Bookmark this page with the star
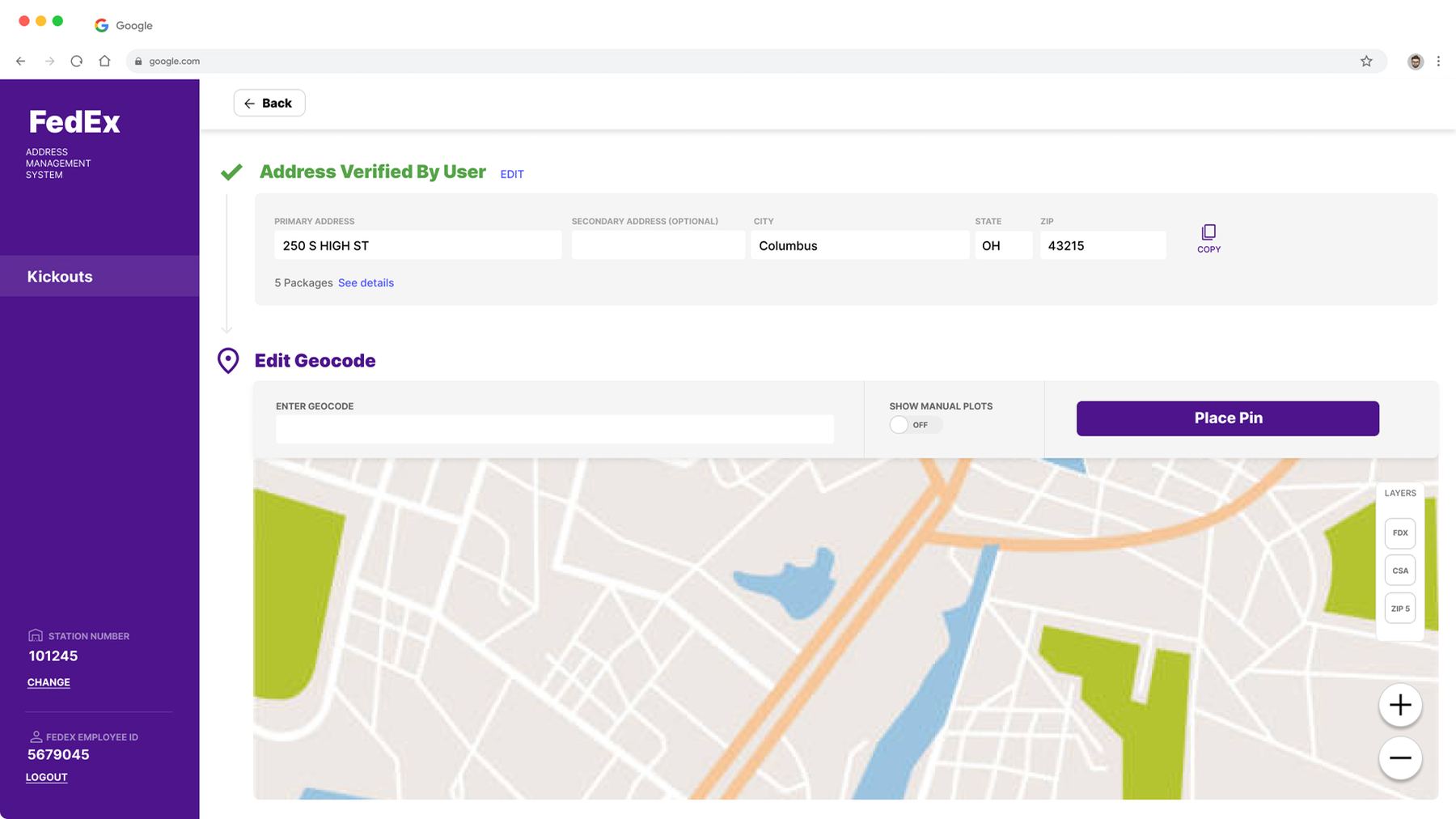This screenshot has height=819, width=1456. [1366, 61]
